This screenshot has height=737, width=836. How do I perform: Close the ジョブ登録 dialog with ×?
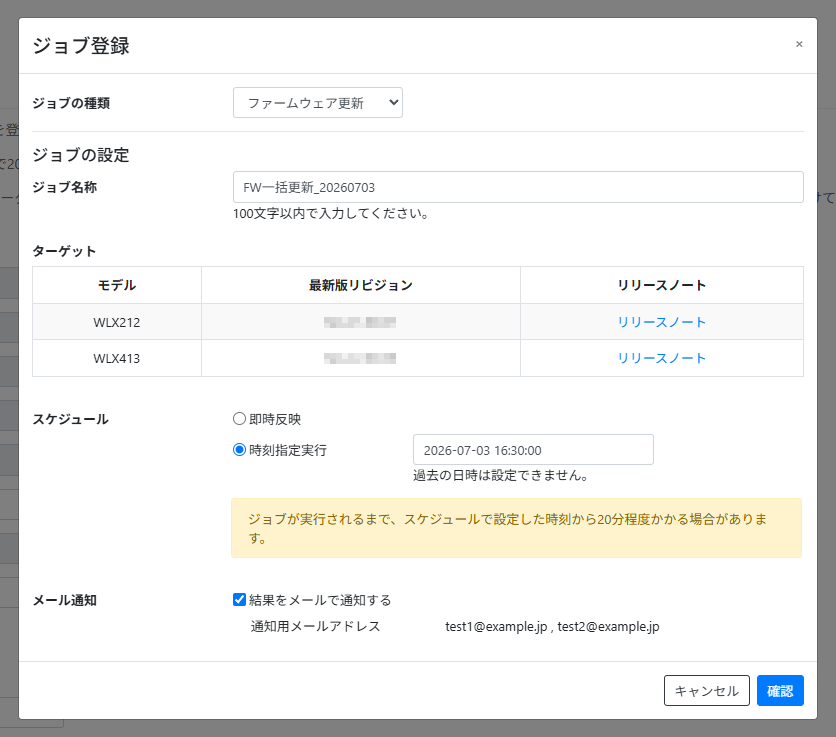tap(799, 44)
